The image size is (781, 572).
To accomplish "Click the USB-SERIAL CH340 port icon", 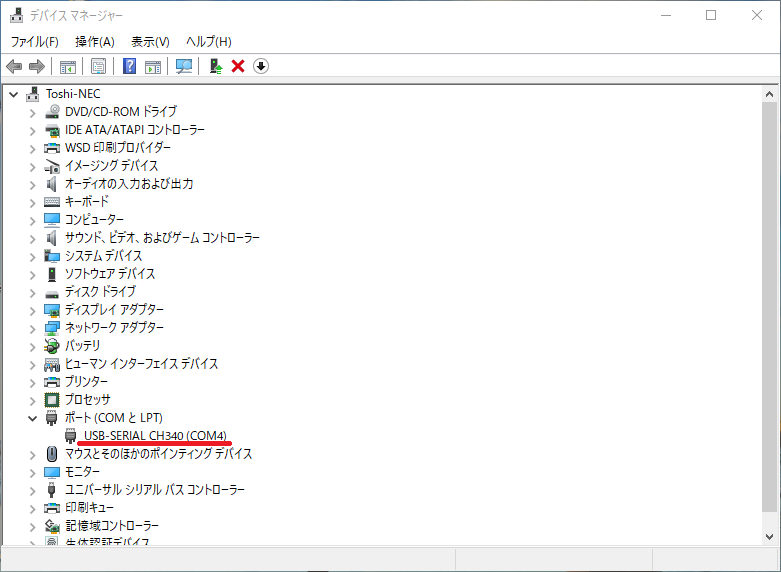I will 71,435.
